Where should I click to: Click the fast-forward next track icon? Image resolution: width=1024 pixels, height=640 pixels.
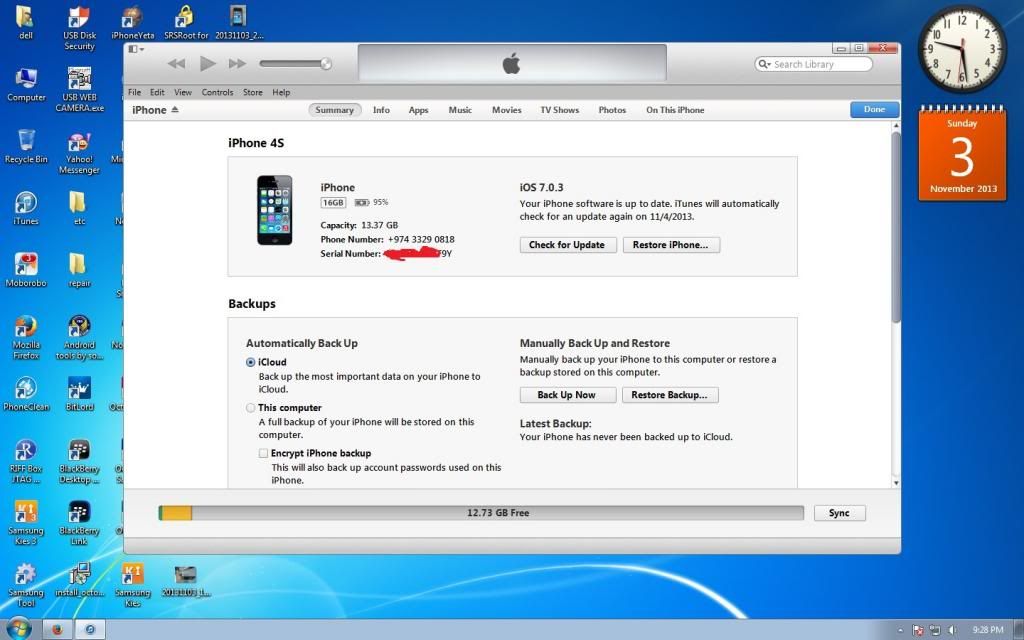tap(237, 64)
